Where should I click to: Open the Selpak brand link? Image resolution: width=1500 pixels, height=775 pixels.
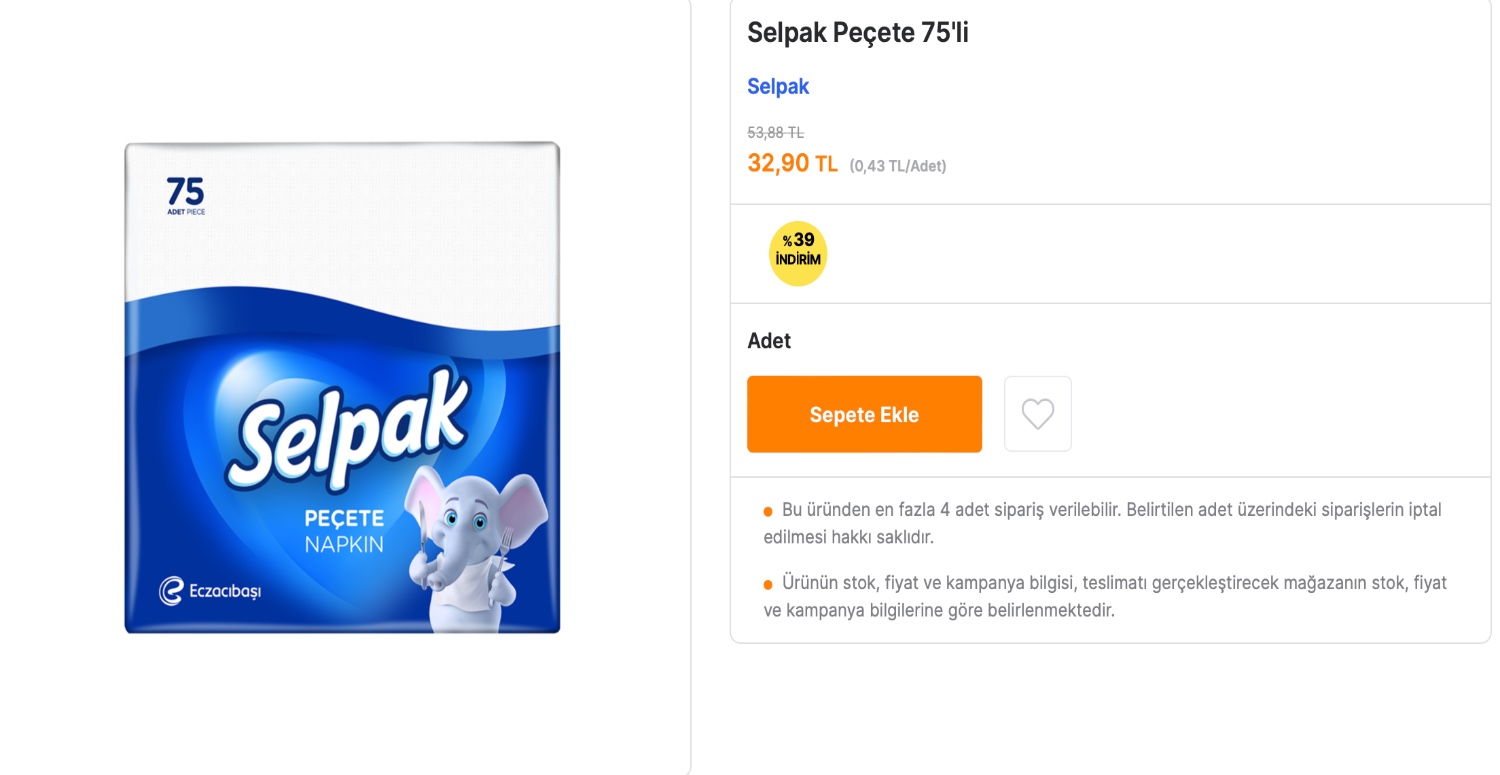[x=778, y=86]
